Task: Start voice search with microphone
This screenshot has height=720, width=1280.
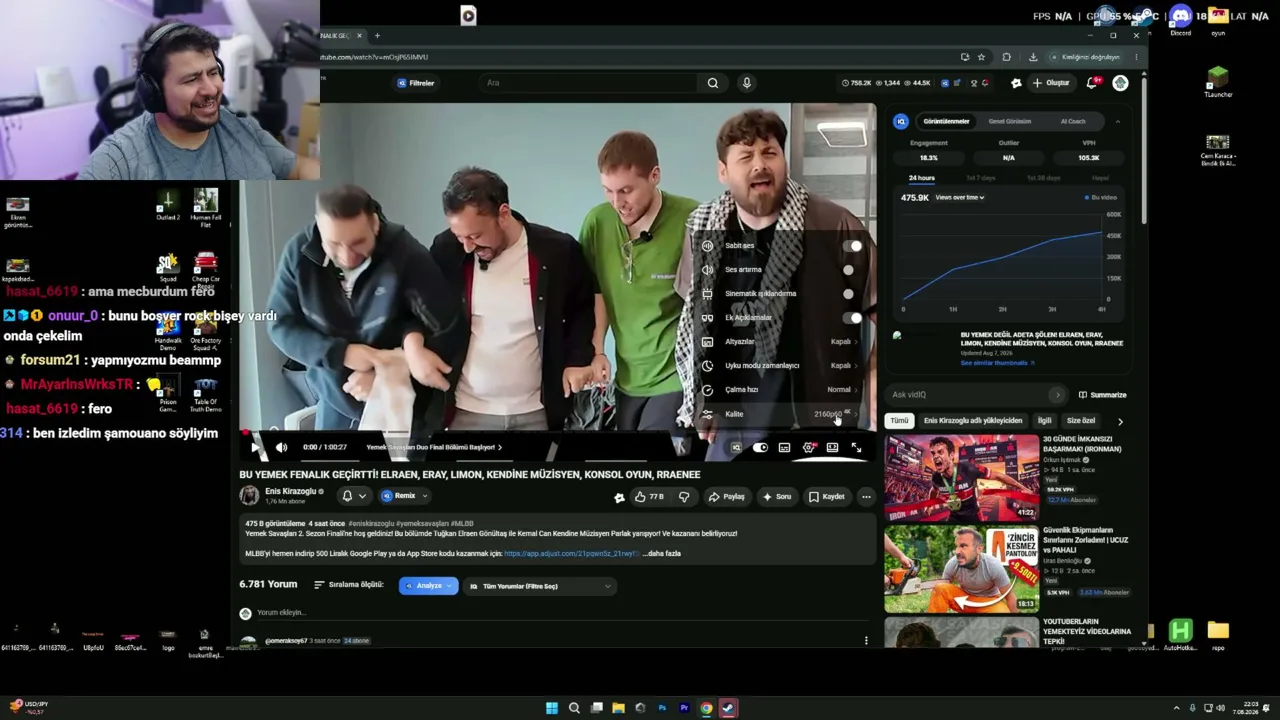Action: [x=746, y=83]
